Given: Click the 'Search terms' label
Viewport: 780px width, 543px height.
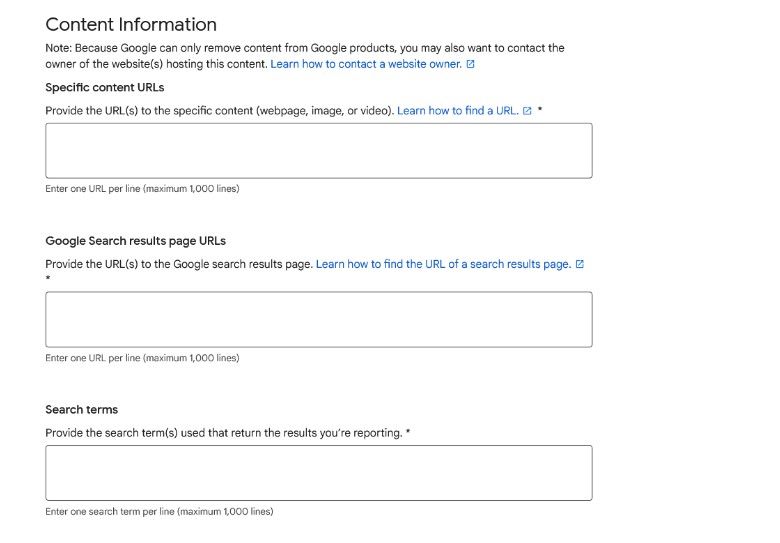Looking at the screenshot, I should [x=82, y=410].
